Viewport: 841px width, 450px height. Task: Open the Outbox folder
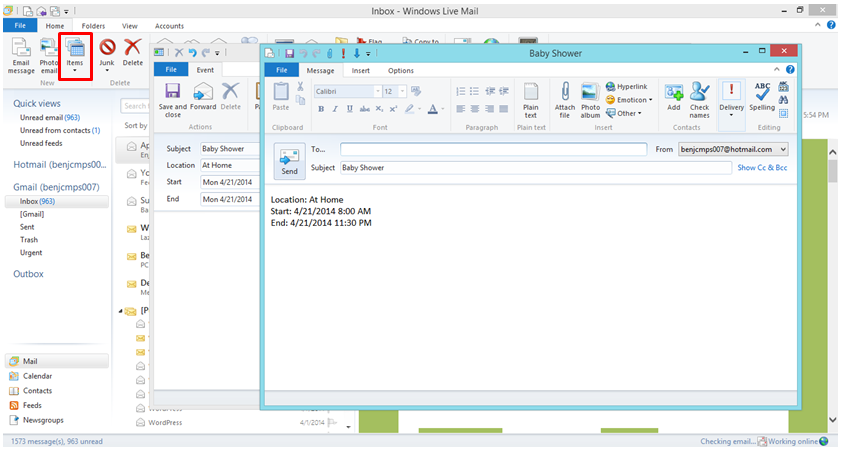pos(28,274)
